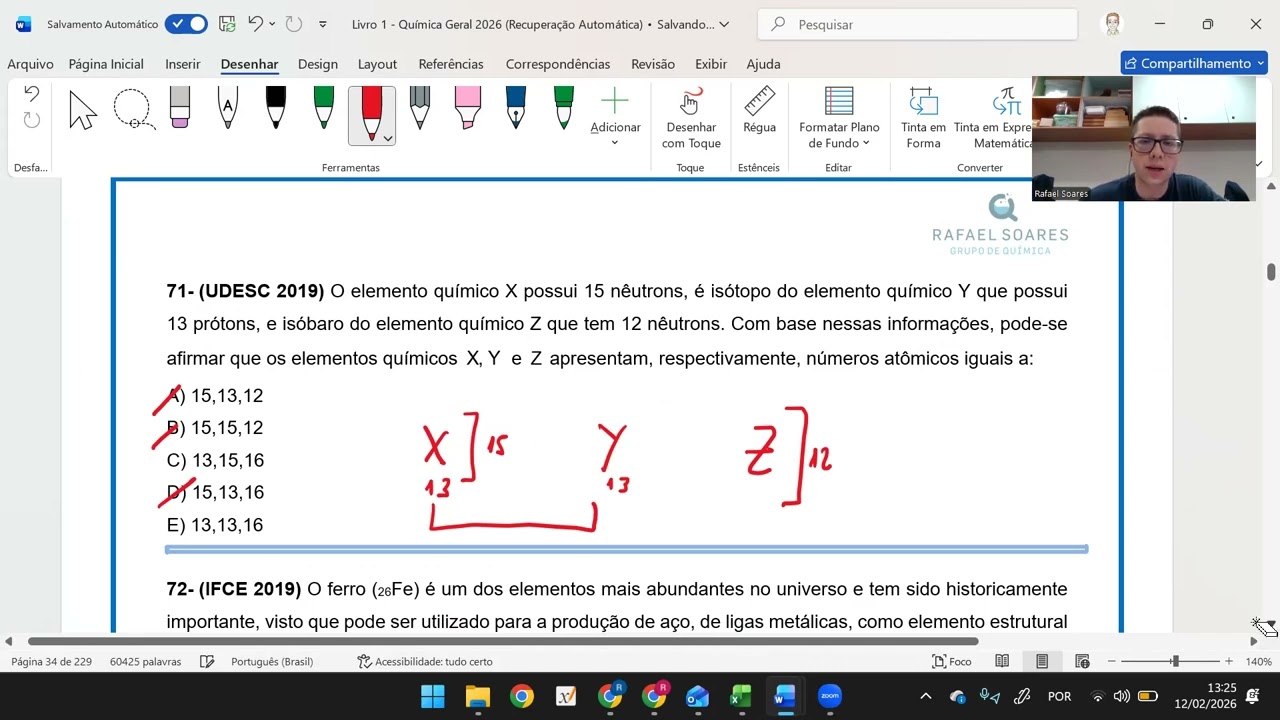
Task: Click the title bar undo arrow
Action: pos(256,24)
